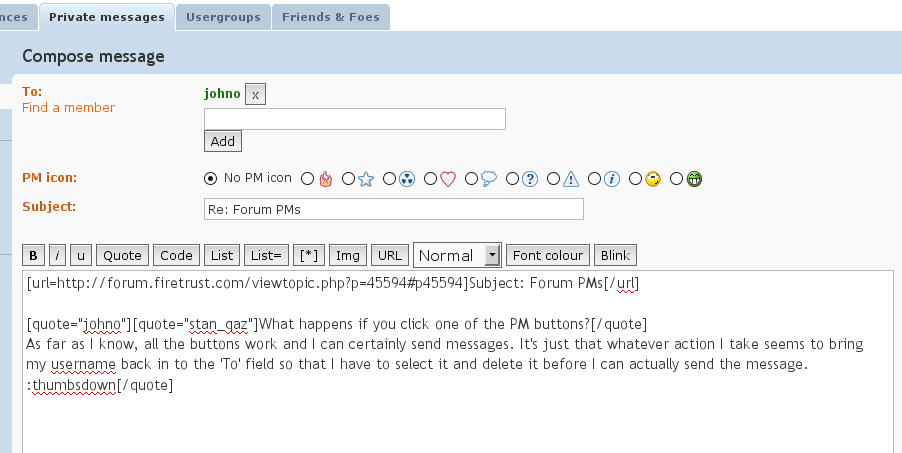Click the Add recipient button
The width and height of the screenshot is (902, 453).
[223, 141]
